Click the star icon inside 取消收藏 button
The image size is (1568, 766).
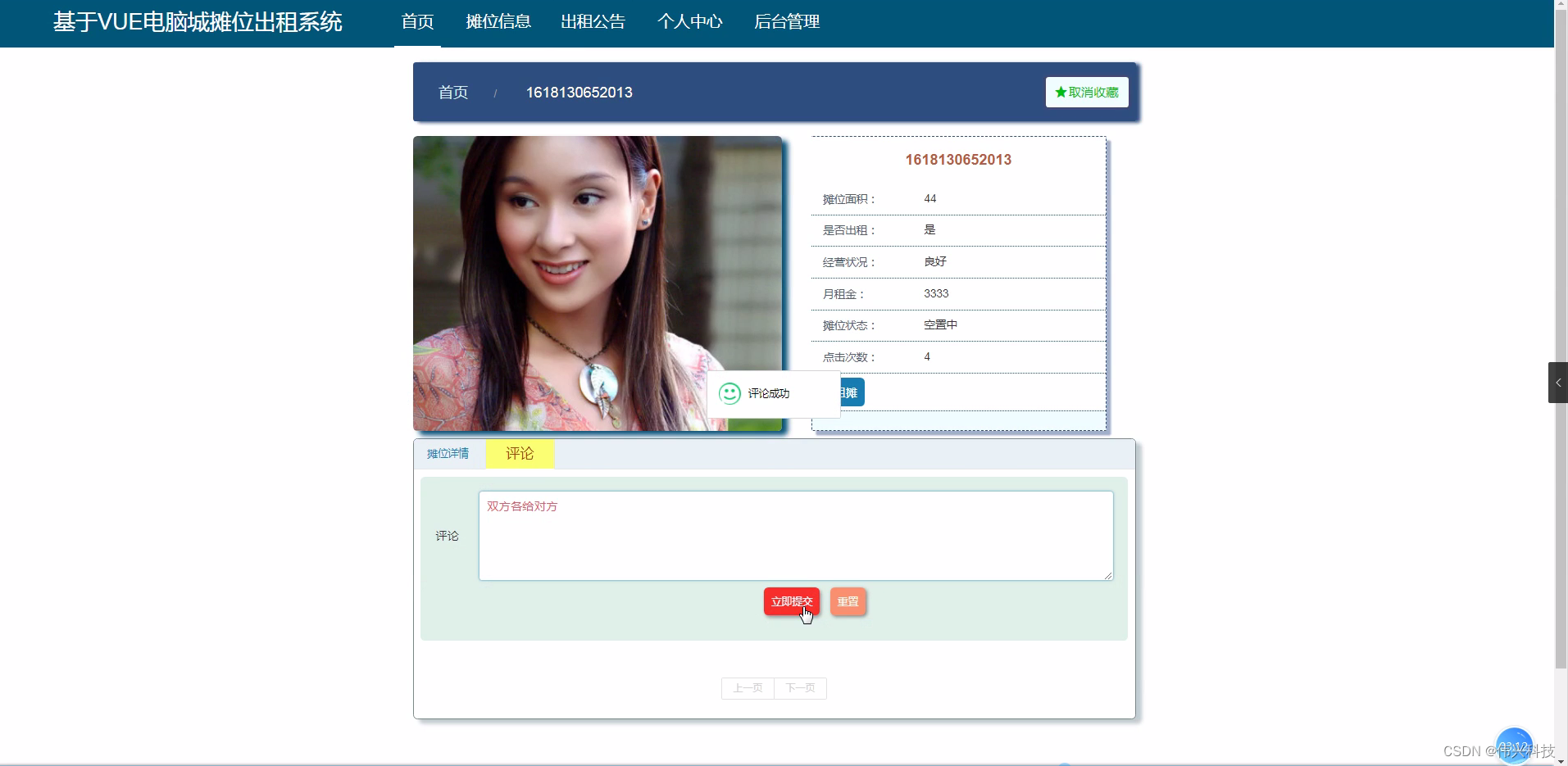pos(1061,92)
